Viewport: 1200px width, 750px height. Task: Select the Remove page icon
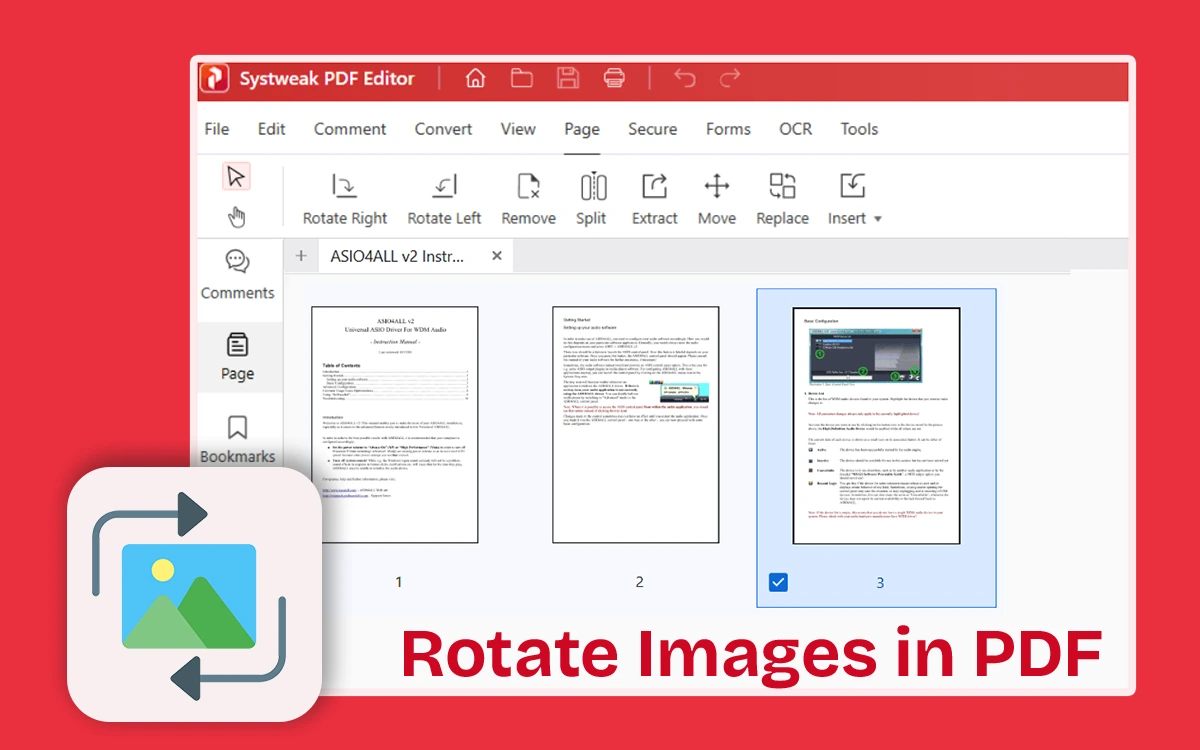528,186
